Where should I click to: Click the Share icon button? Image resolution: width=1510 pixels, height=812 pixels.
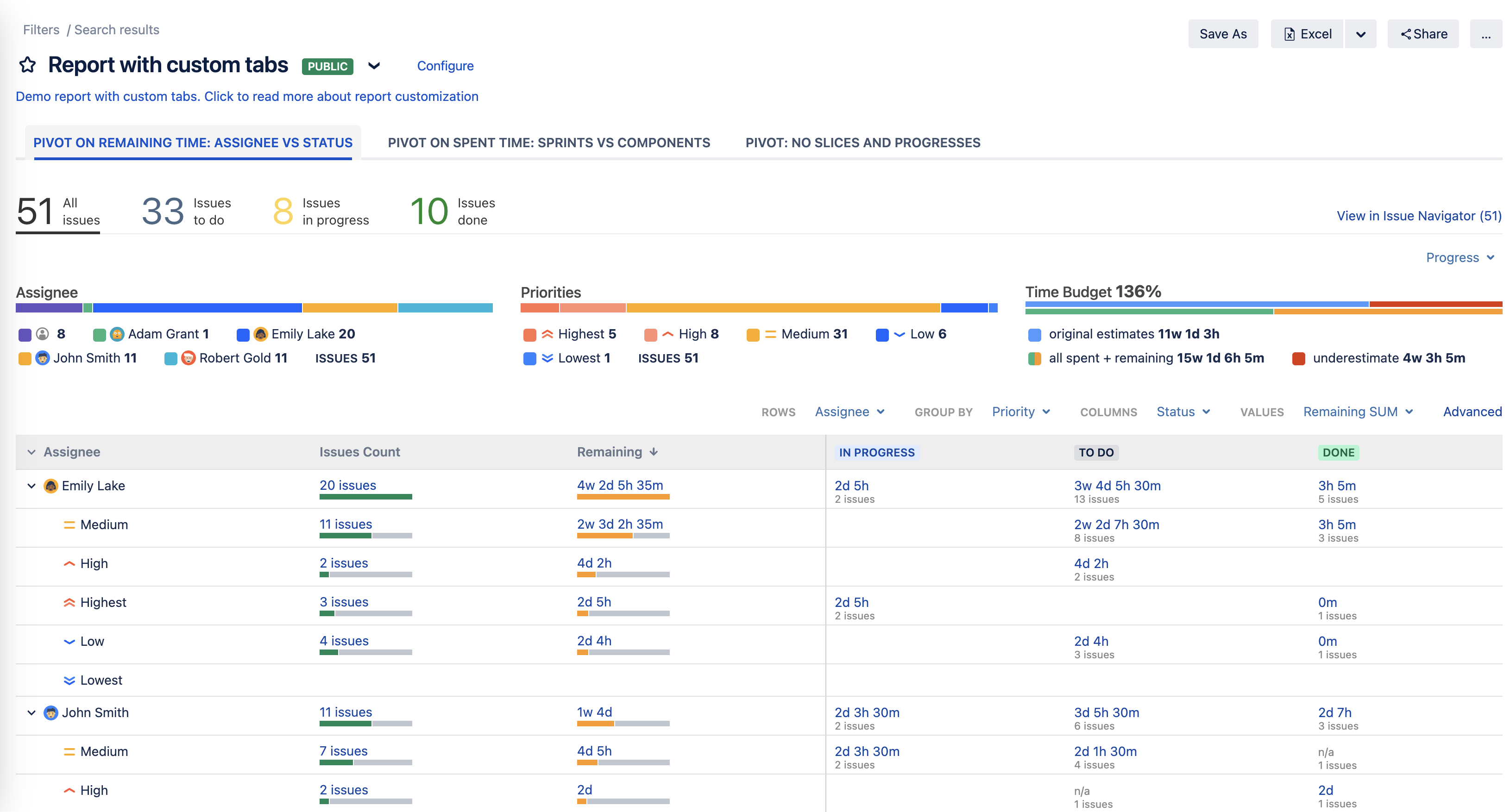(1406, 35)
